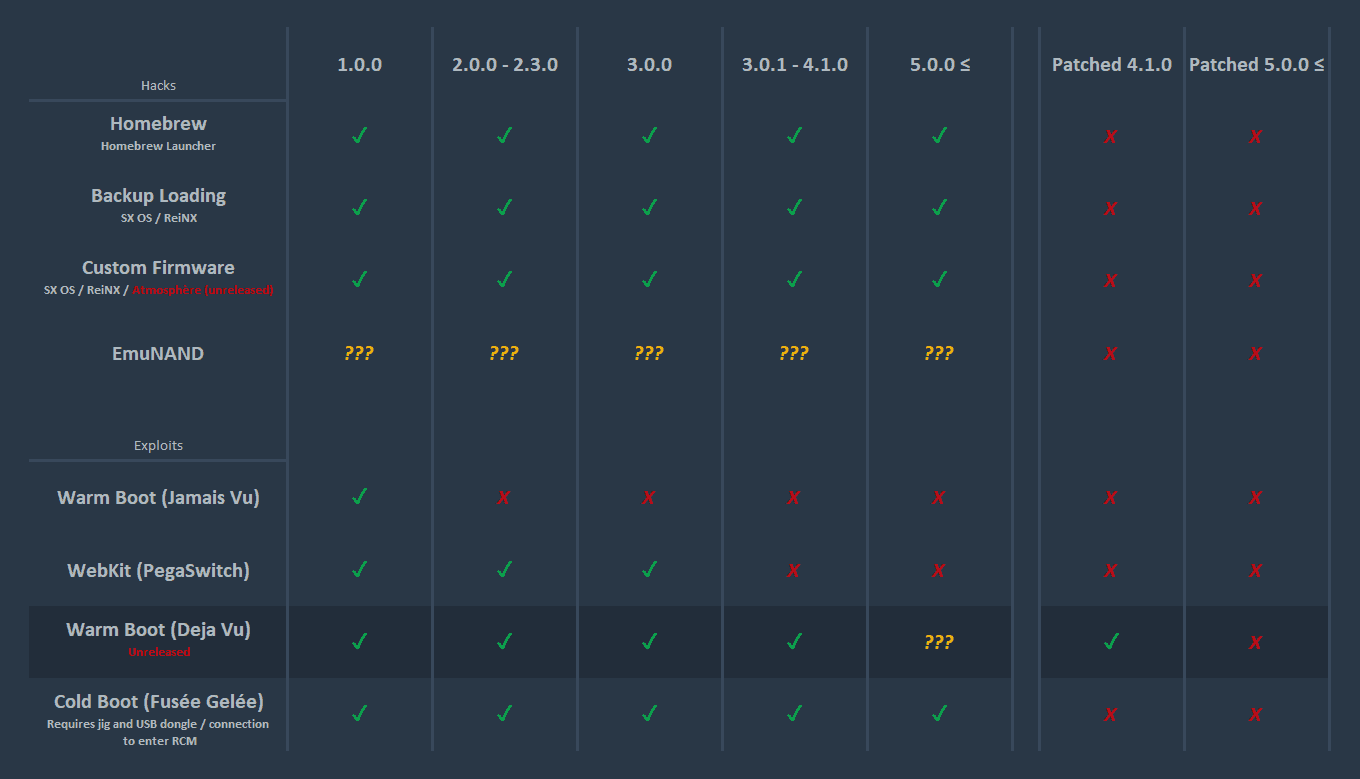Click Deja Vu checkmark under 2.0.0 - 2.3.0

tap(505, 641)
